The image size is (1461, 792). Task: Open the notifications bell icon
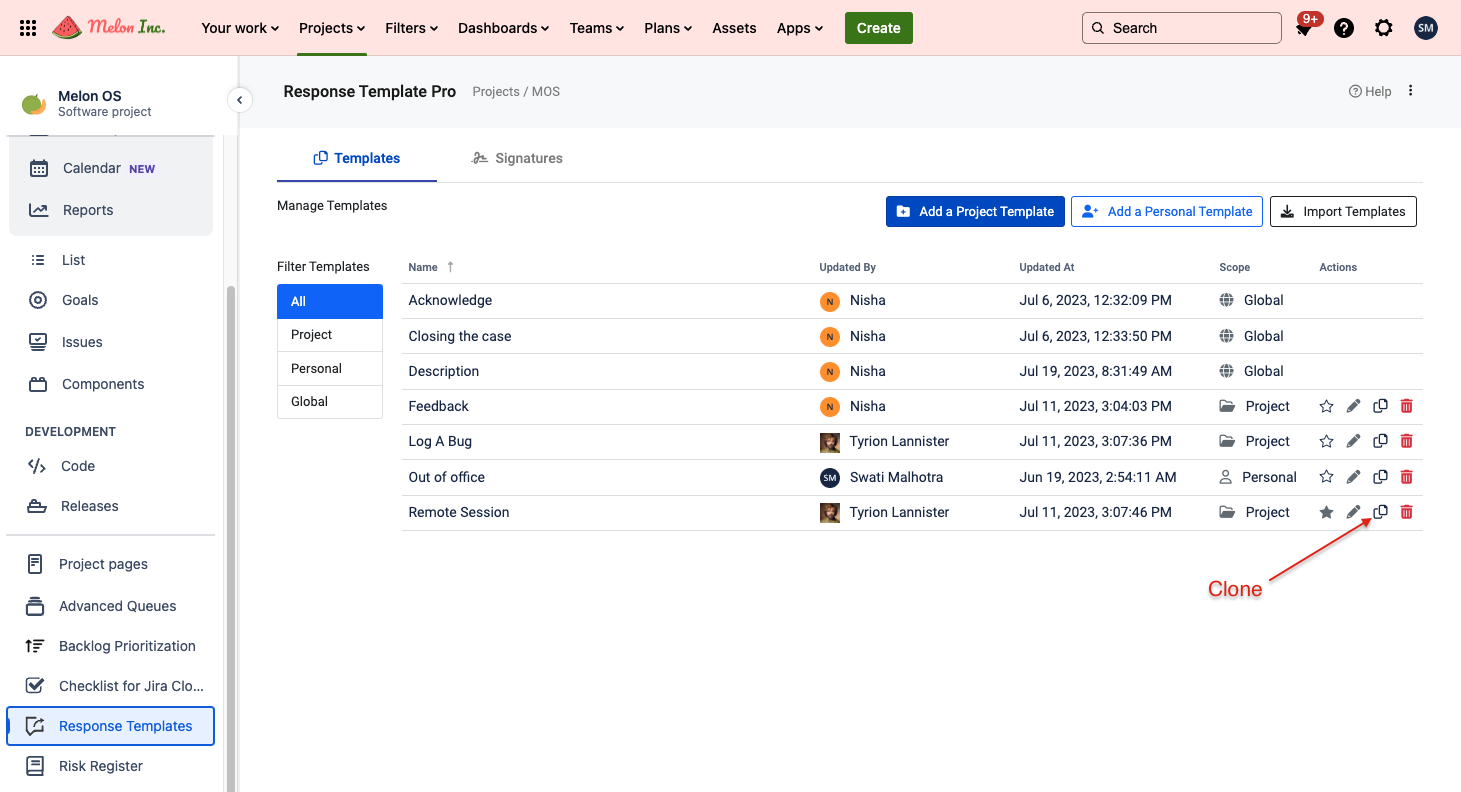click(1303, 29)
